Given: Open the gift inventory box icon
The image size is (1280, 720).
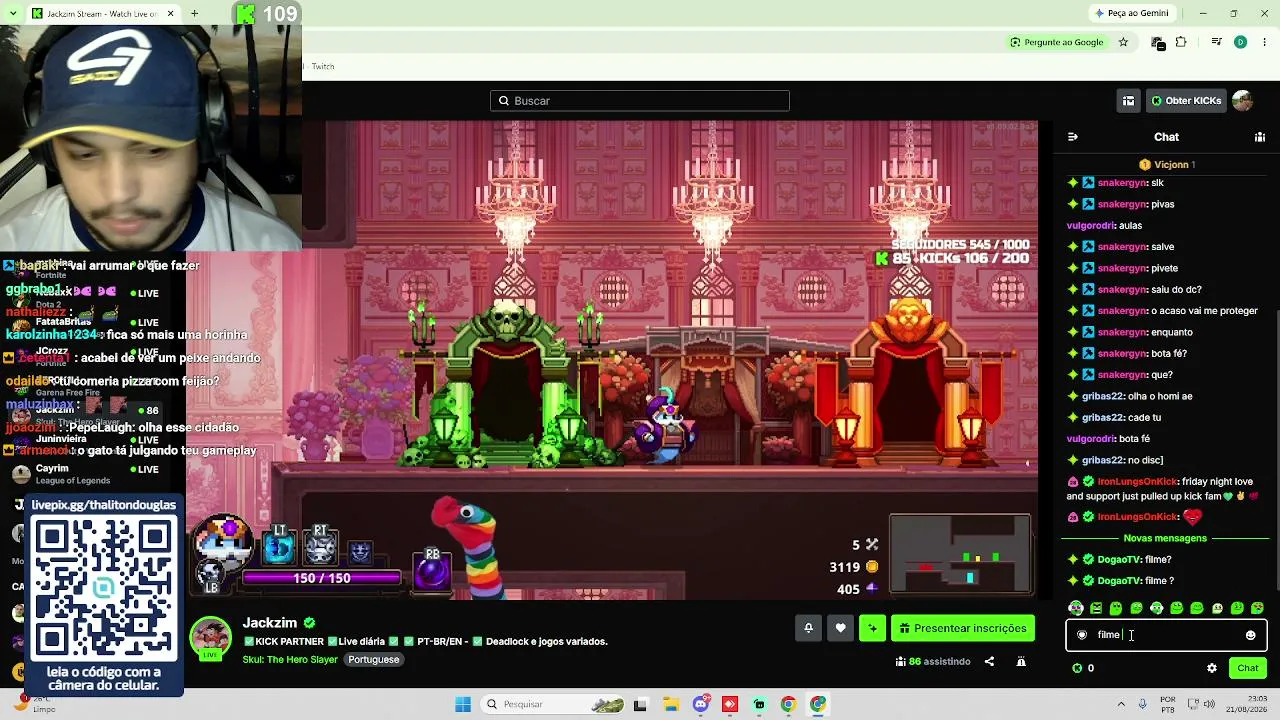Looking at the screenshot, I should pos(1128,101).
